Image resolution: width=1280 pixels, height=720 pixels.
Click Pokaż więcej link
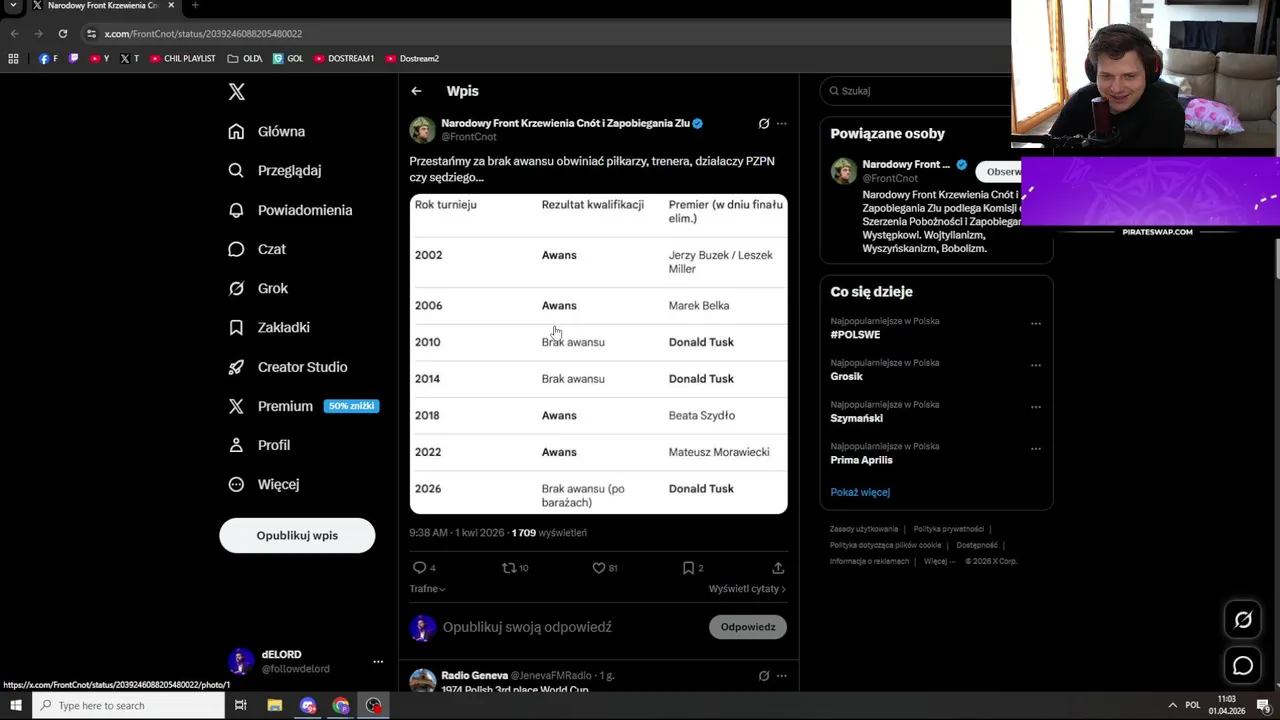[860, 492]
